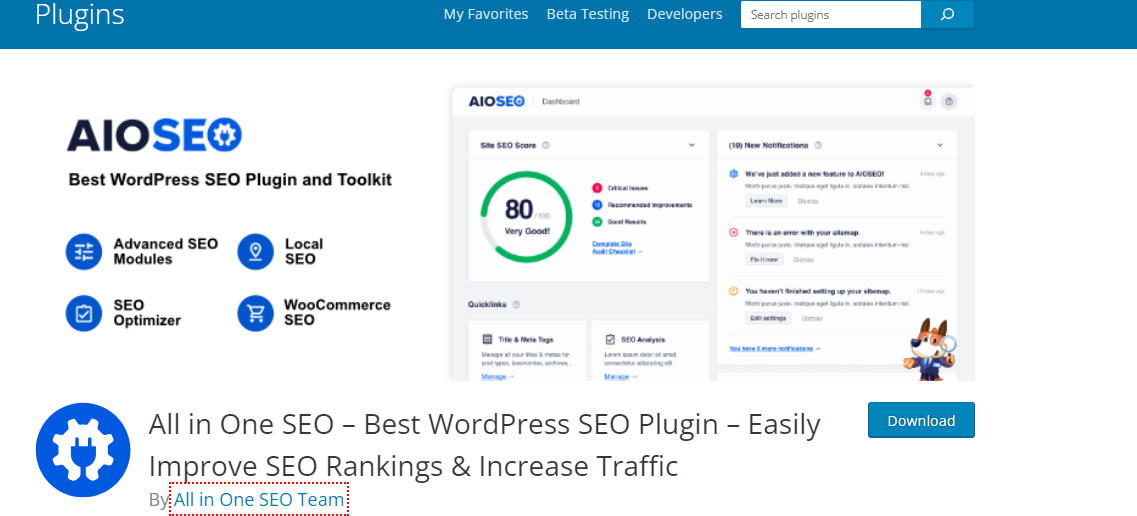Screen dimensions: 1137x516
Task: Click the notifications icon with red badge
Action: pyautogui.click(x=927, y=101)
